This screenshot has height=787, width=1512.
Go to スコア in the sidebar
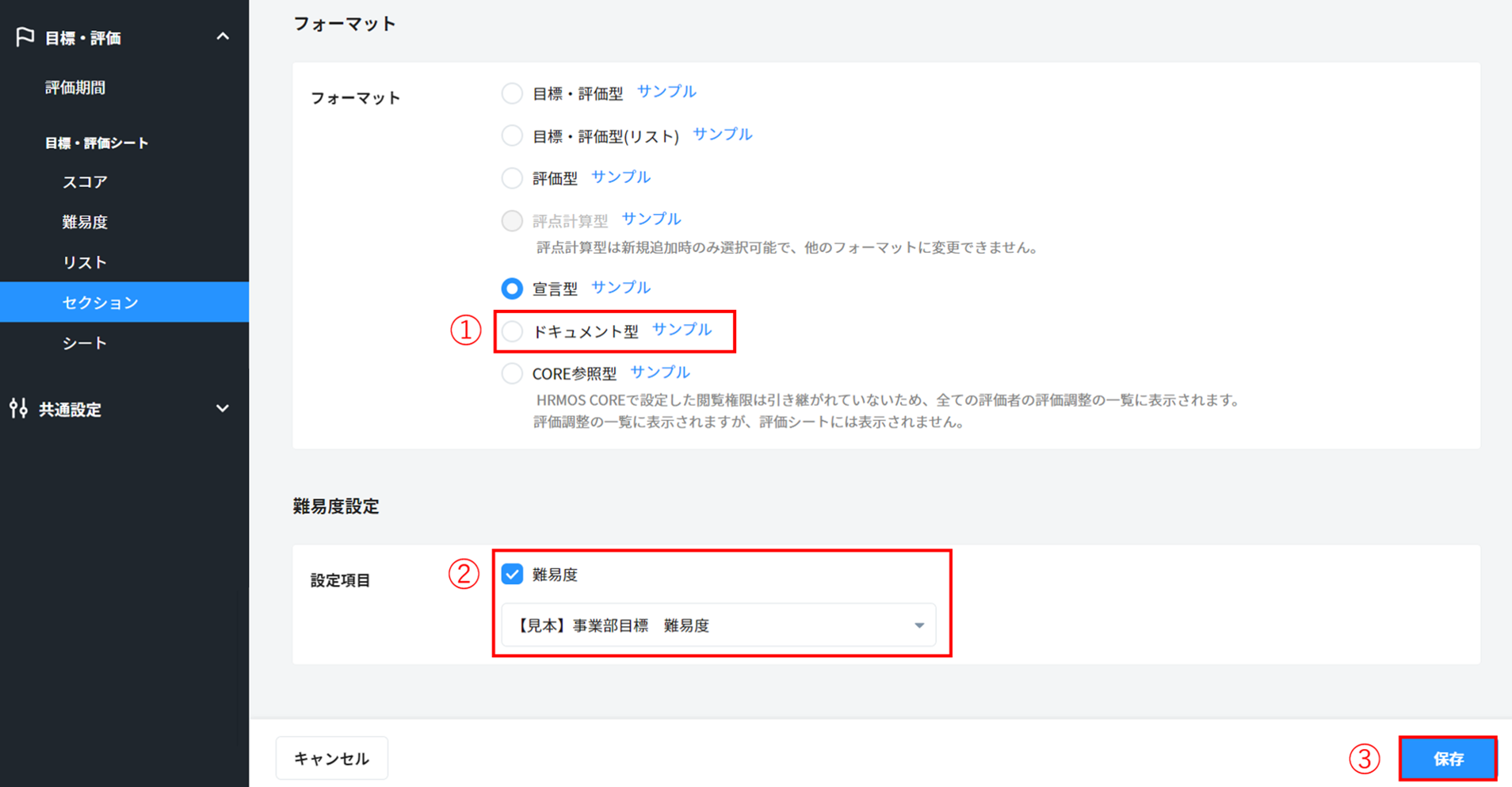point(85,181)
